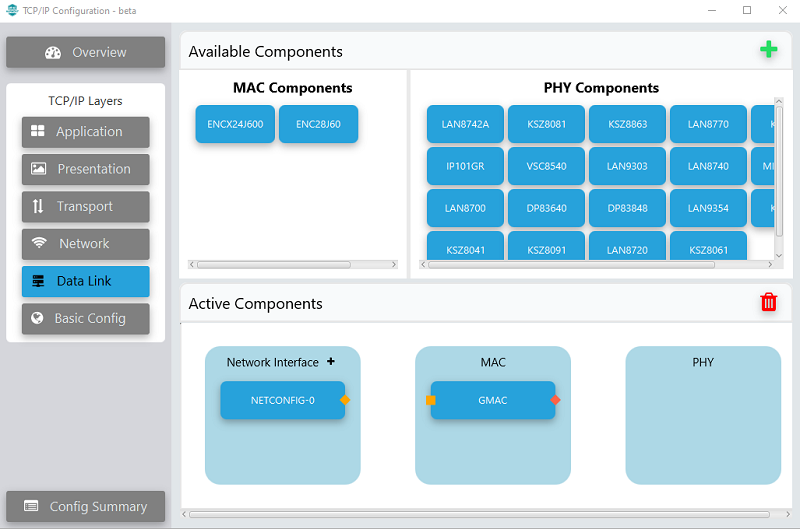Click the MAC Components horizontal scrollbar

click(x=274, y=265)
